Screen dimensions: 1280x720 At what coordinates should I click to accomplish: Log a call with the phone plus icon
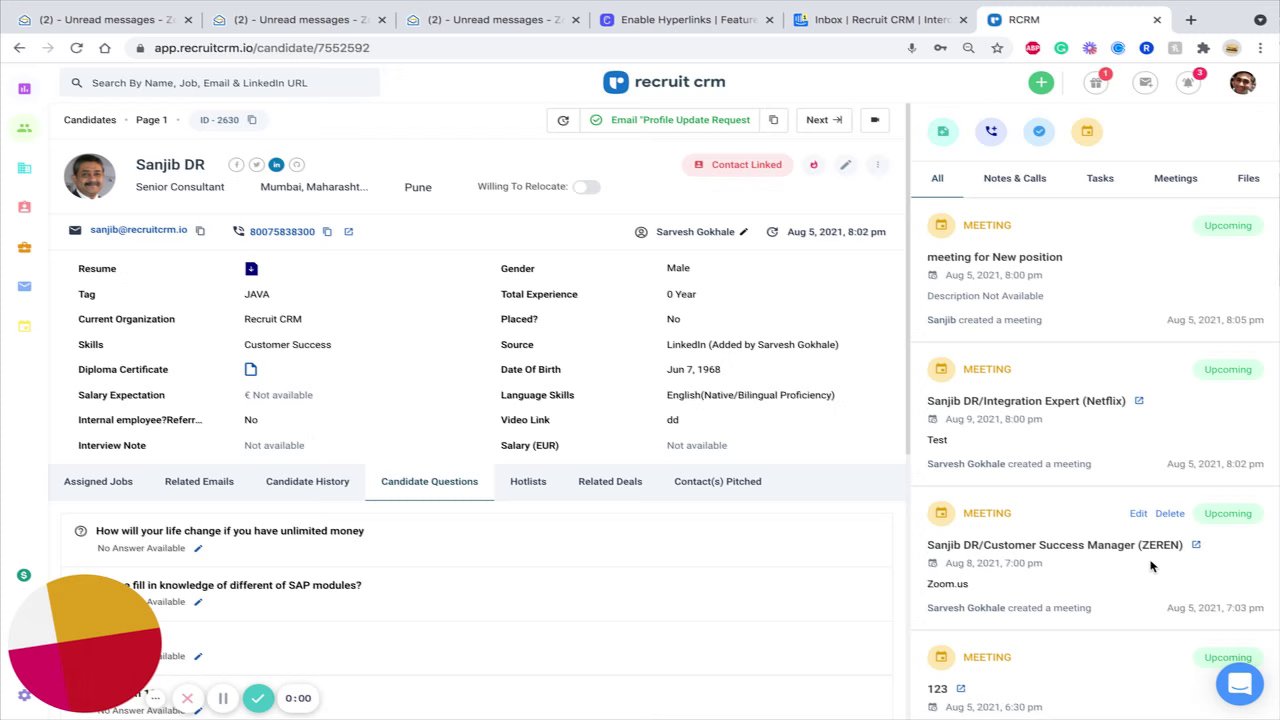(991, 131)
